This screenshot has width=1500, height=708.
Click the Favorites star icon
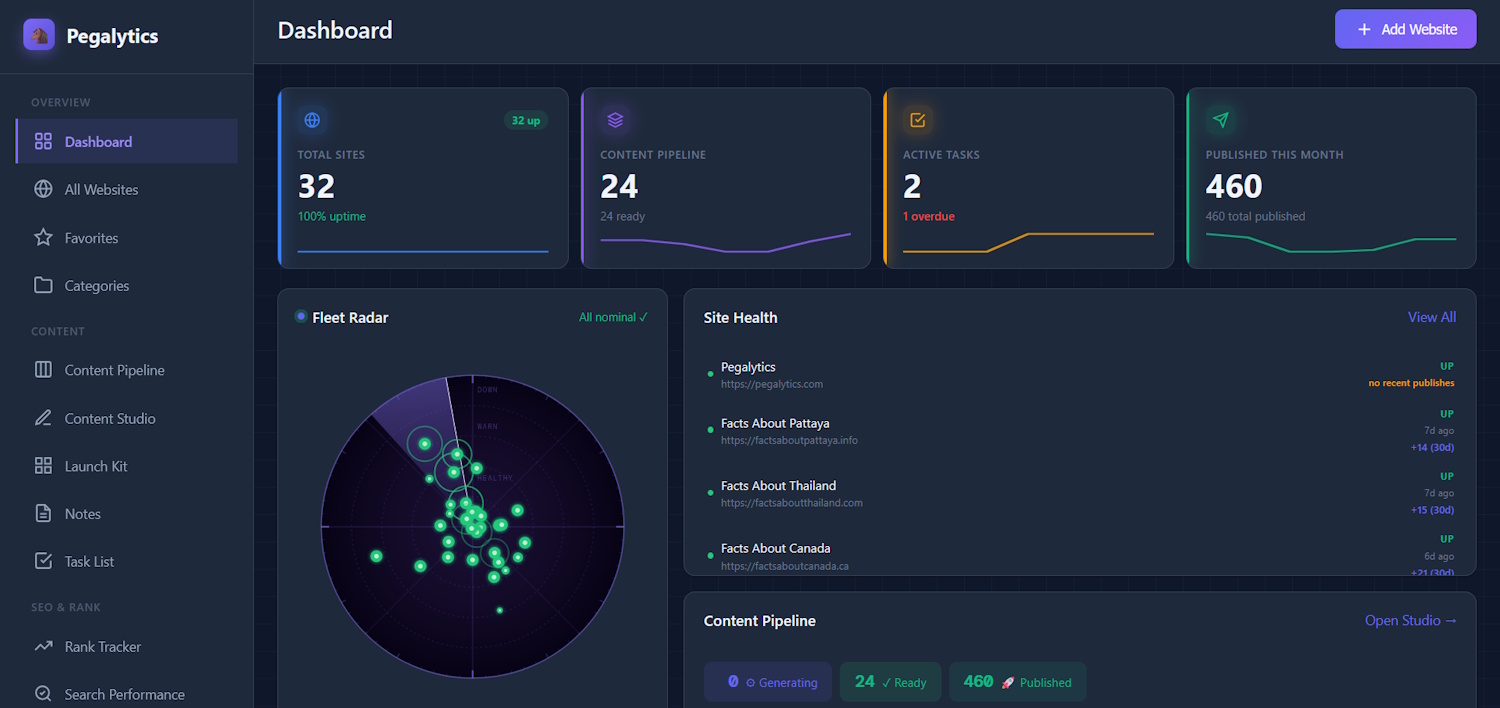[x=43, y=238]
